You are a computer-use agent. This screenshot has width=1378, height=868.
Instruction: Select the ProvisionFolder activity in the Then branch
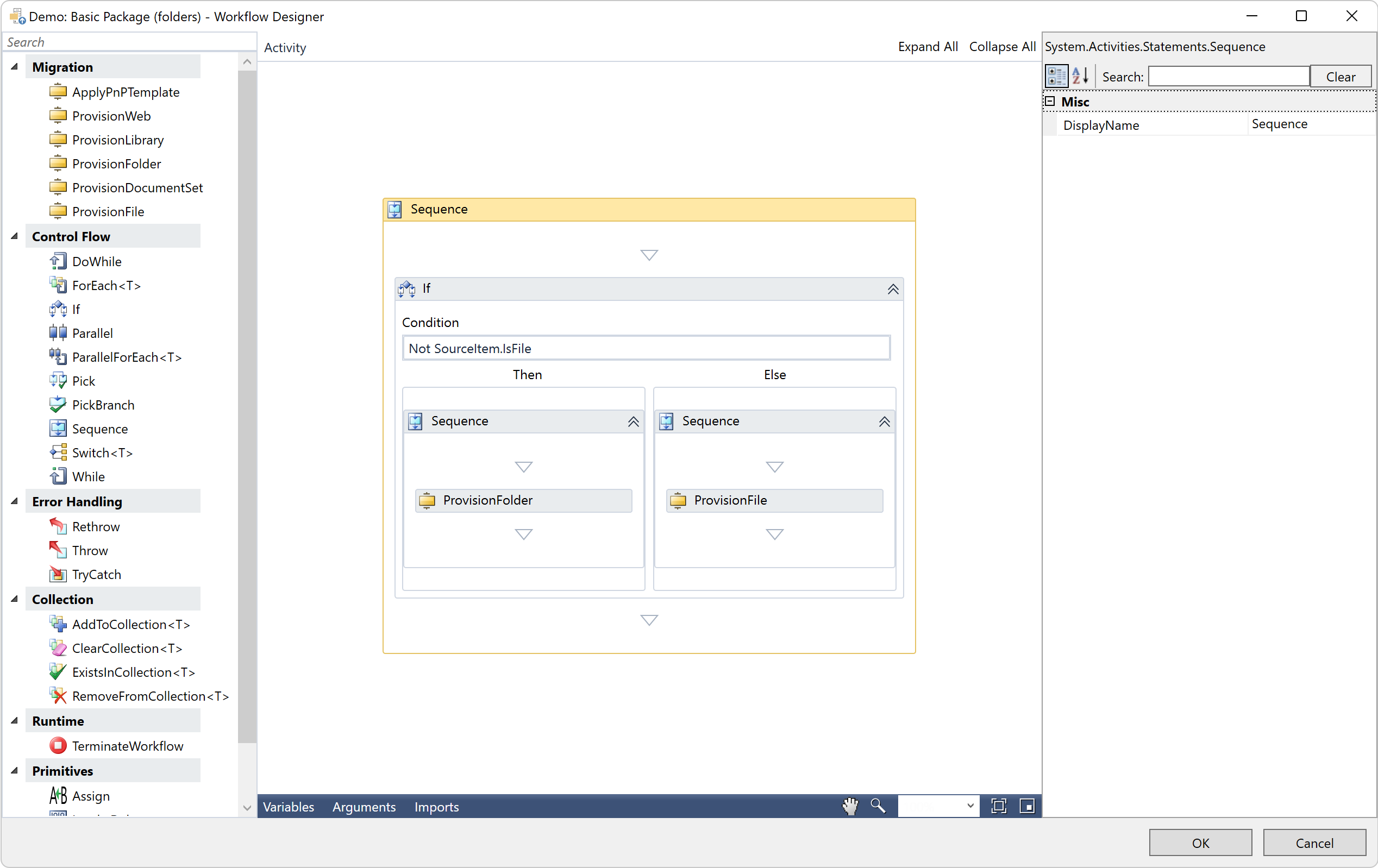(523, 500)
